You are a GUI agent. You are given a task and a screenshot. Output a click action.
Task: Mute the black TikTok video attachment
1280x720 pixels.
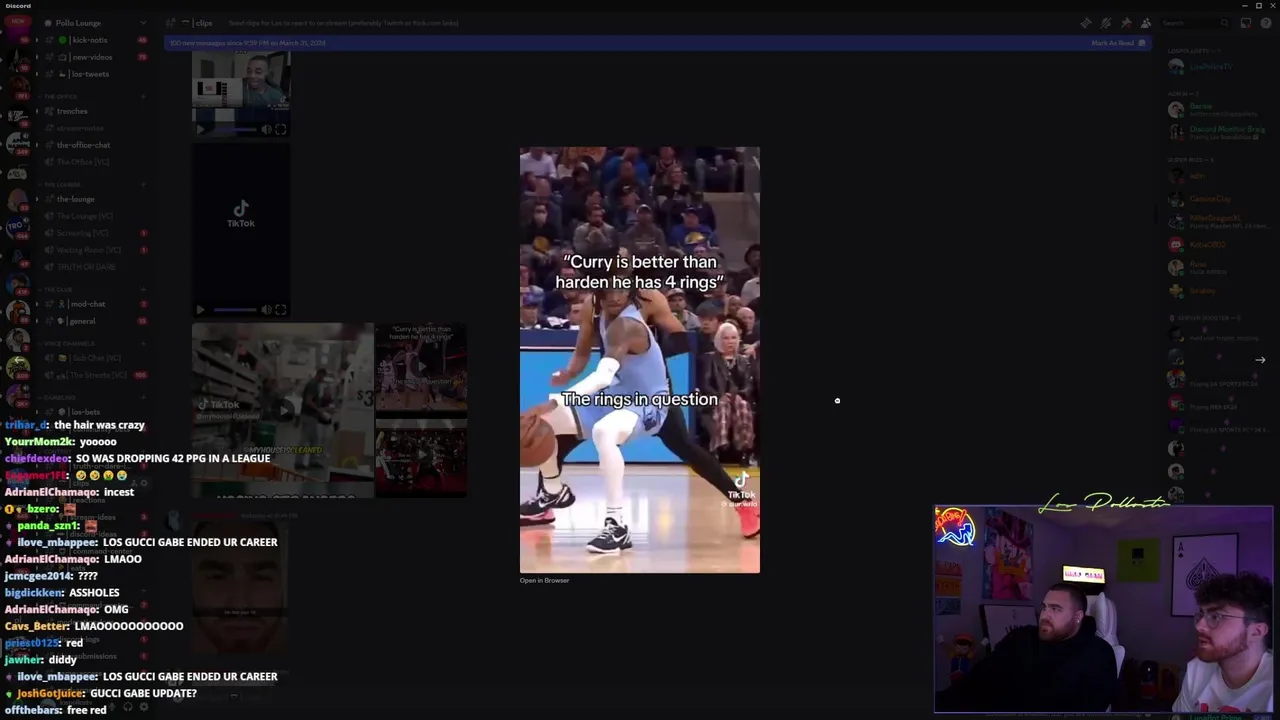click(x=267, y=310)
